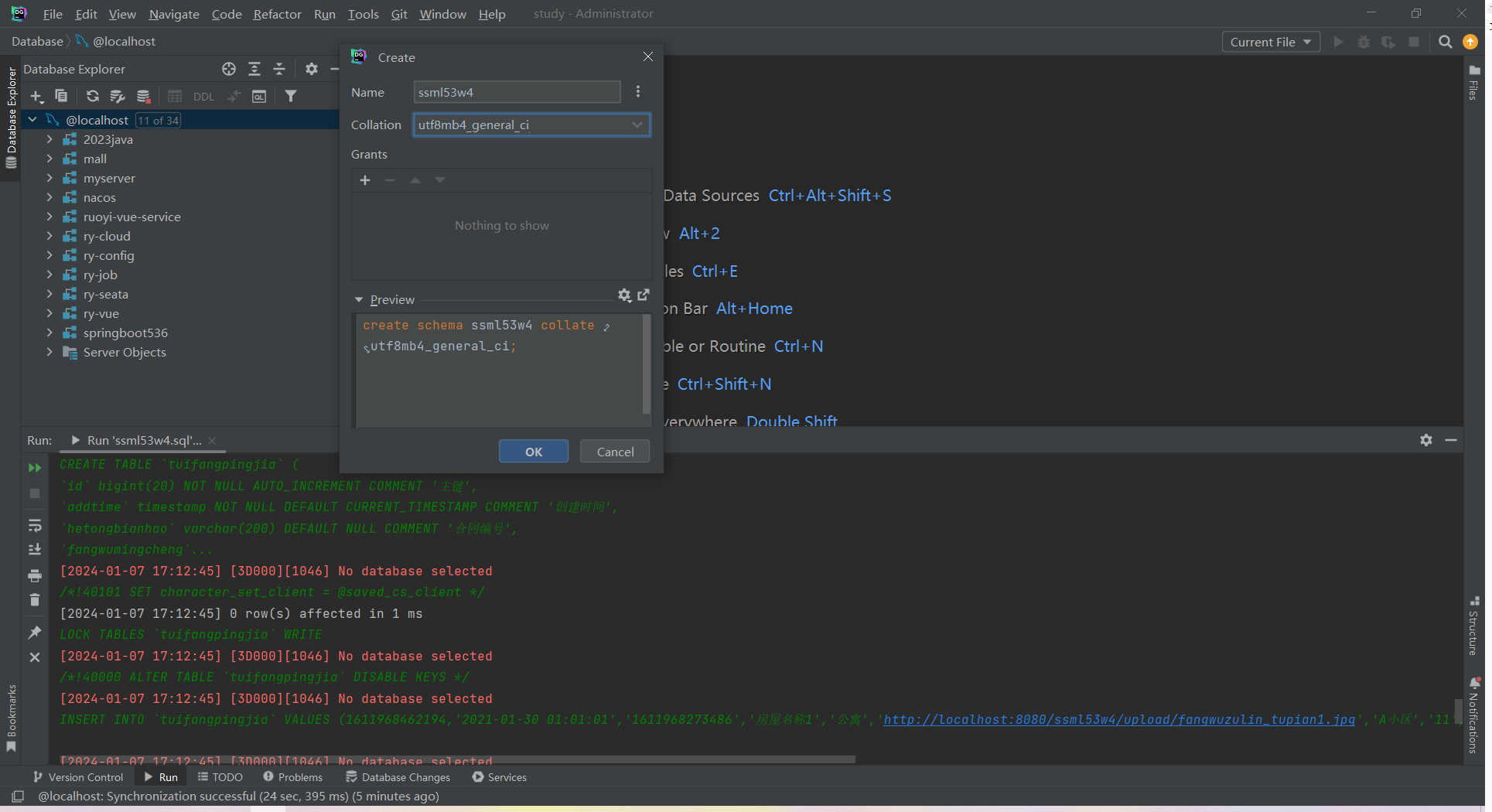Click OK to create schema
The image size is (1492, 812).
pyautogui.click(x=533, y=452)
